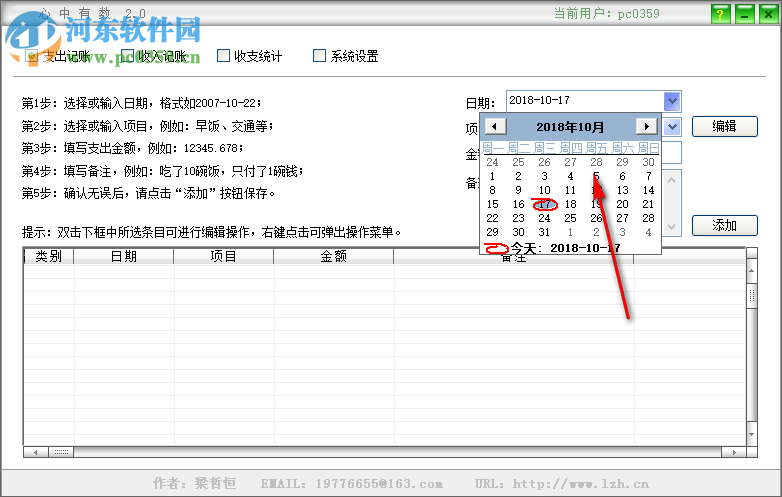Pick day 18 in the calendar
This screenshot has height=497, width=782.
[571, 204]
